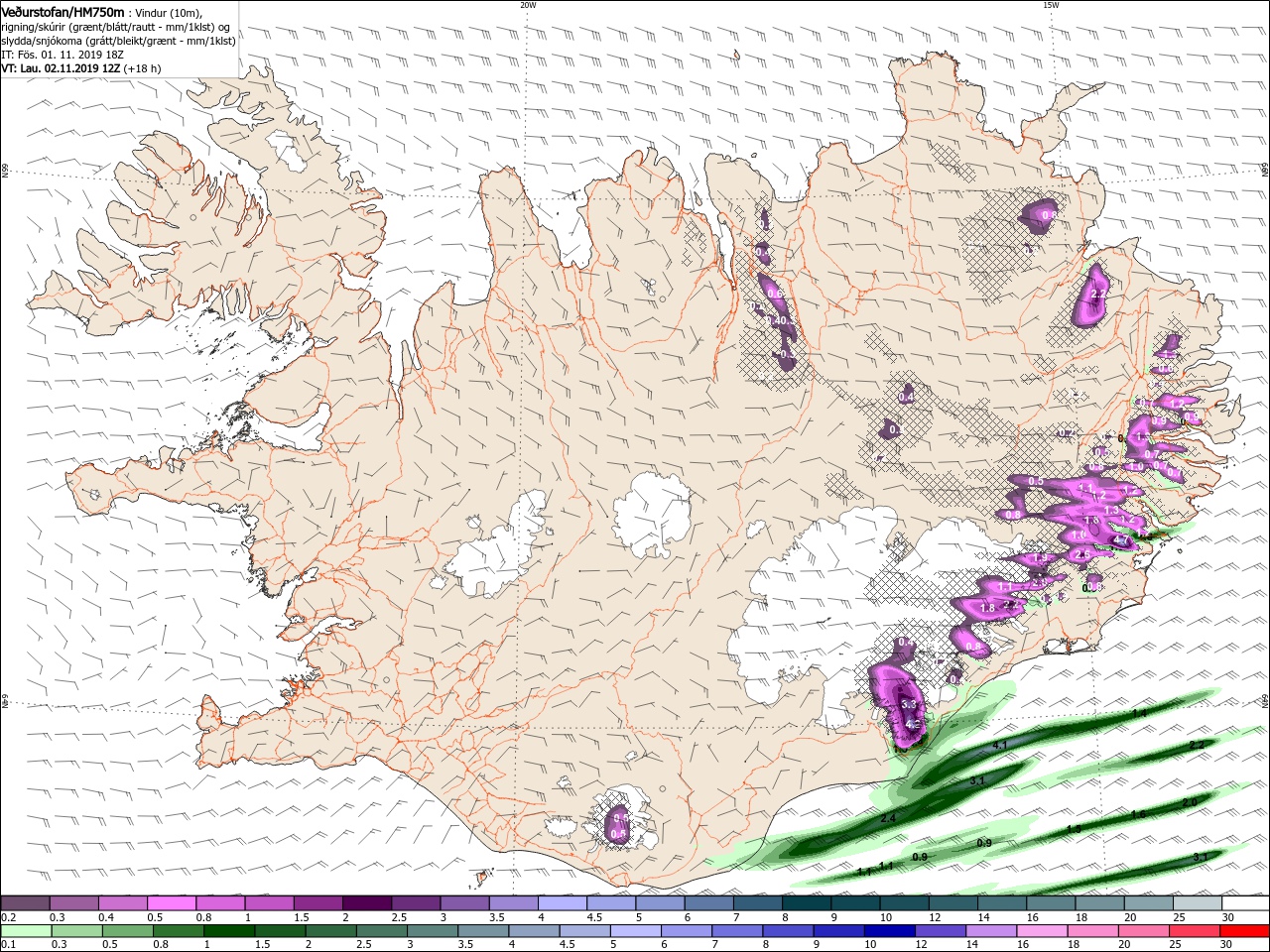The height and width of the screenshot is (952, 1270).
Task: Click the '15W' longitude label
Action: click(x=1051, y=5)
